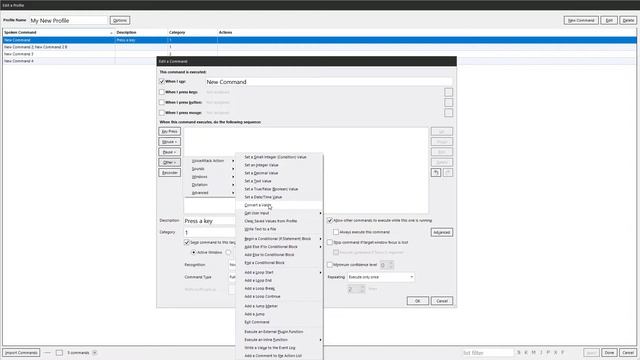This screenshot has height=360, width=640.
Task: Select the 'Active Window' radio button
Action: pyautogui.click(x=194, y=253)
